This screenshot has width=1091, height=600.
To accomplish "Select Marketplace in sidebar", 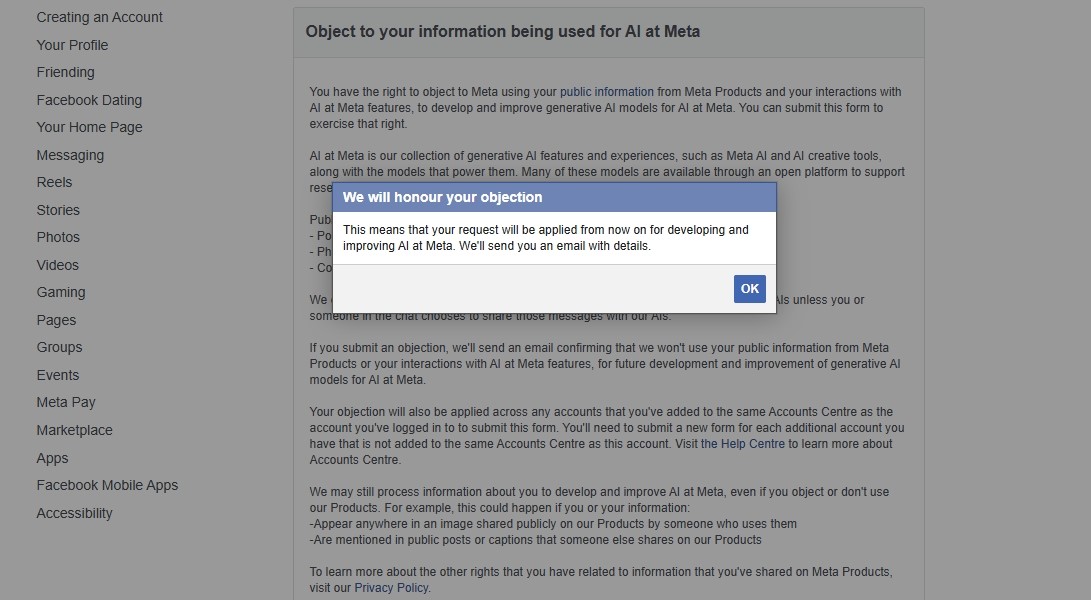I will click(x=74, y=430).
